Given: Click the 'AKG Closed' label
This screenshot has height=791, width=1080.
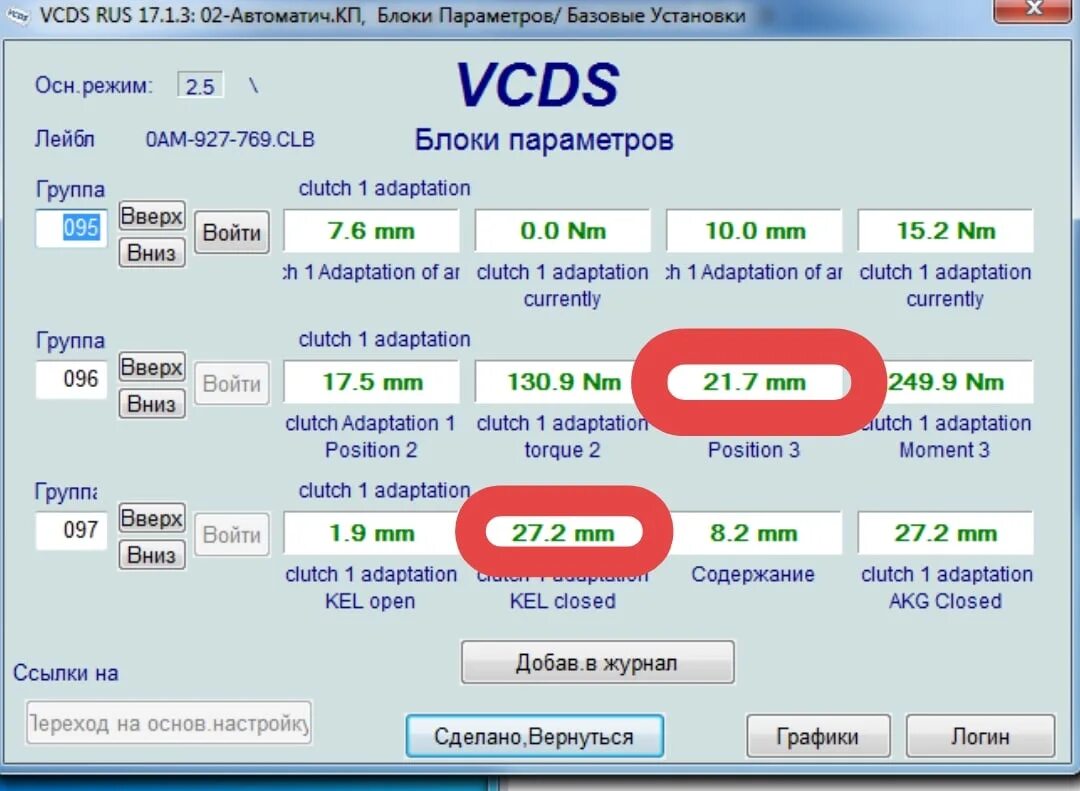Looking at the screenshot, I should (x=945, y=602).
